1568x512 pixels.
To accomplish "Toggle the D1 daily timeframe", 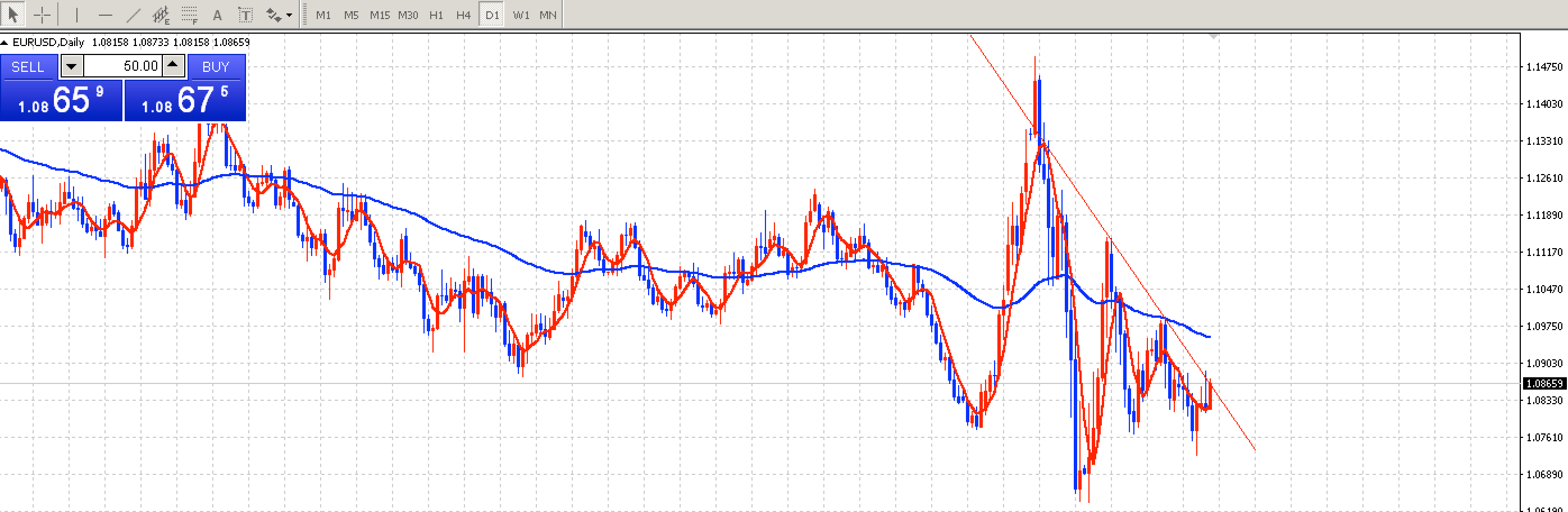I will click(492, 15).
